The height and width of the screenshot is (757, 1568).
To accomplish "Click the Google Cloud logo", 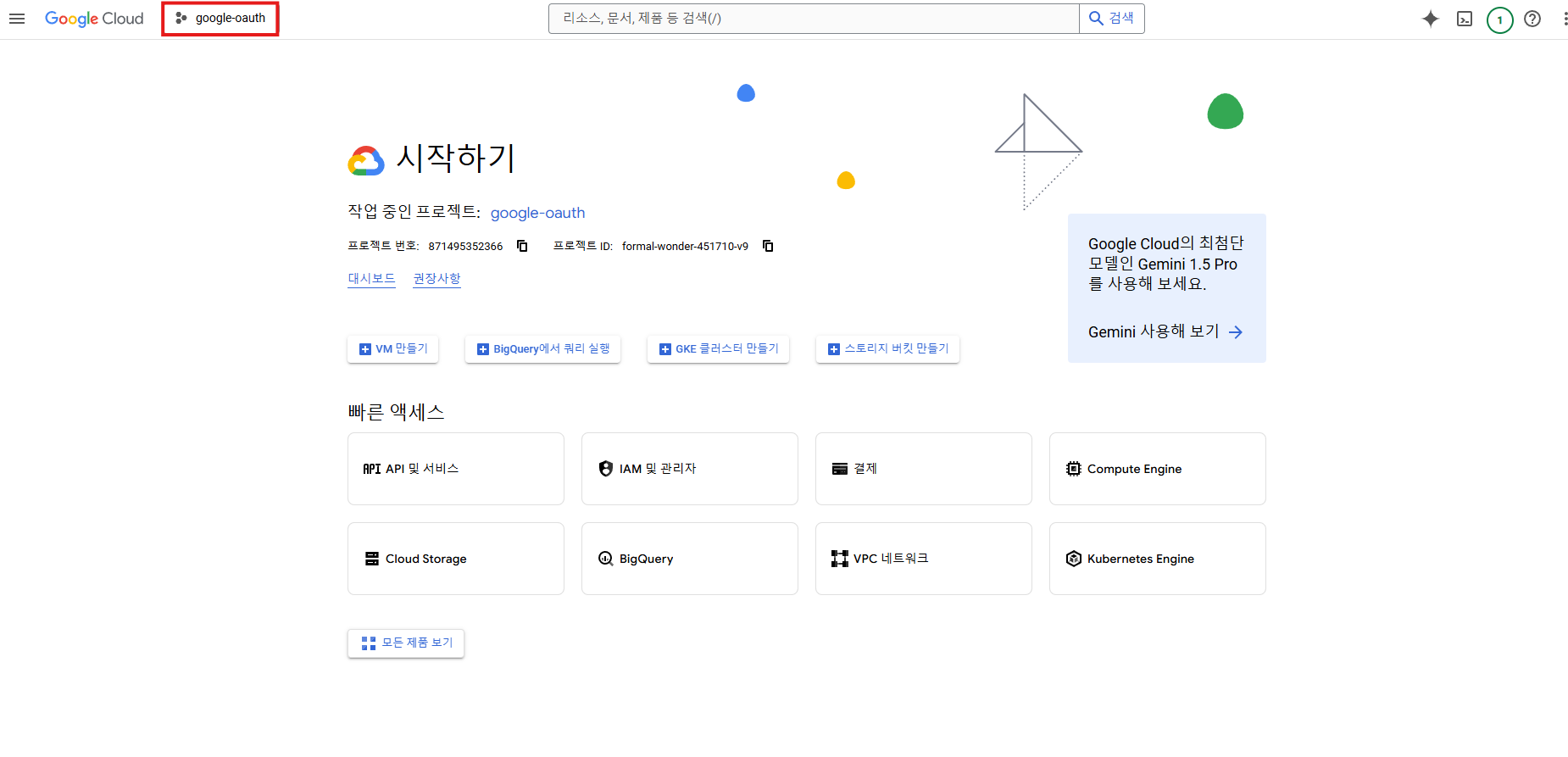I will coord(94,19).
